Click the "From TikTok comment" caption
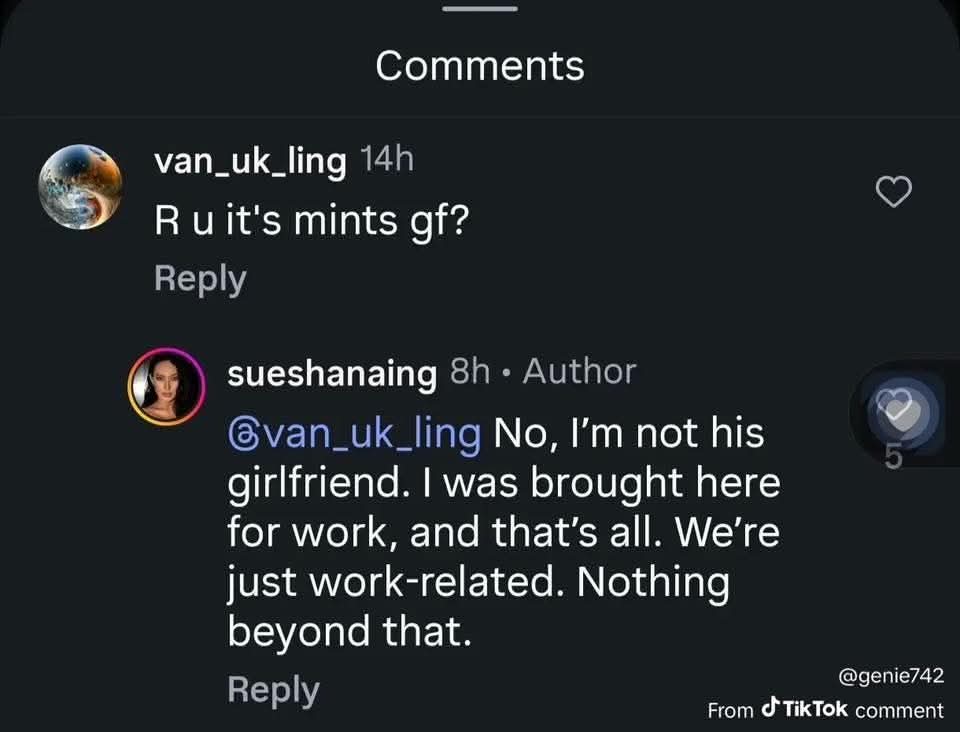960x732 pixels. [825, 709]
